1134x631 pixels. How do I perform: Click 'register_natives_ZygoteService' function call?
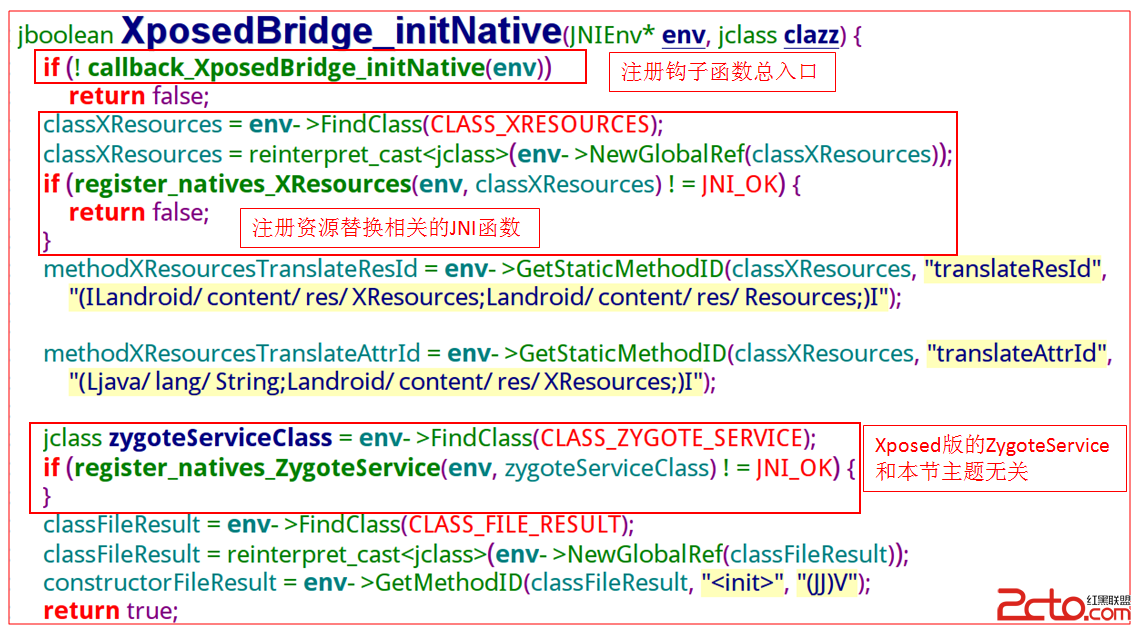(257, 468)
